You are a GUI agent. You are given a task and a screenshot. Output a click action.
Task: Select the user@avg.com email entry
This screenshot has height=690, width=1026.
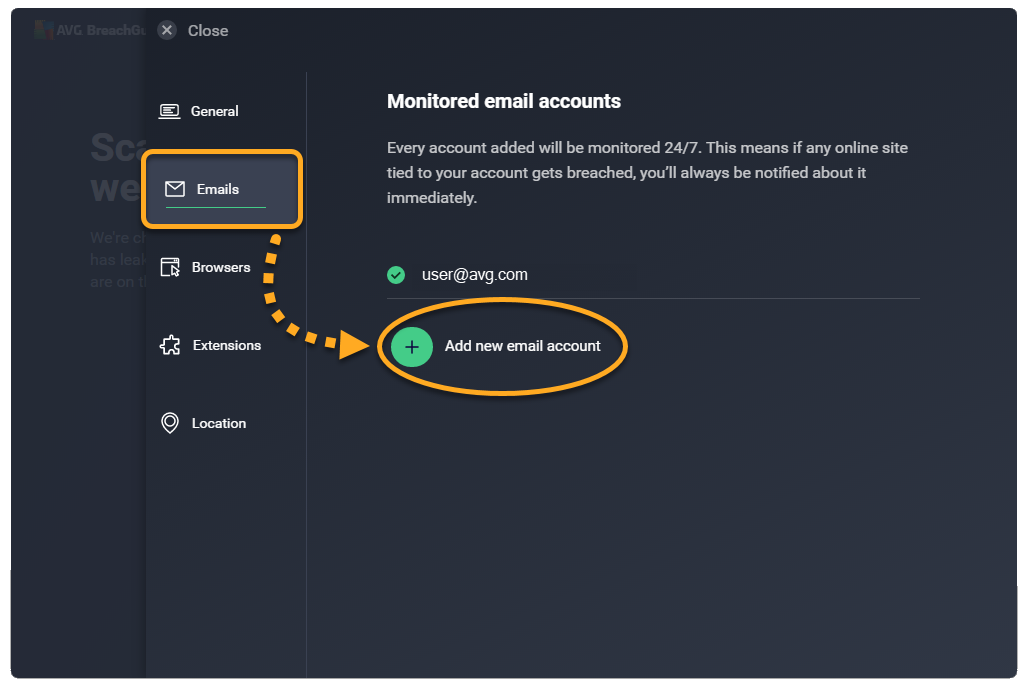point(475,274)
